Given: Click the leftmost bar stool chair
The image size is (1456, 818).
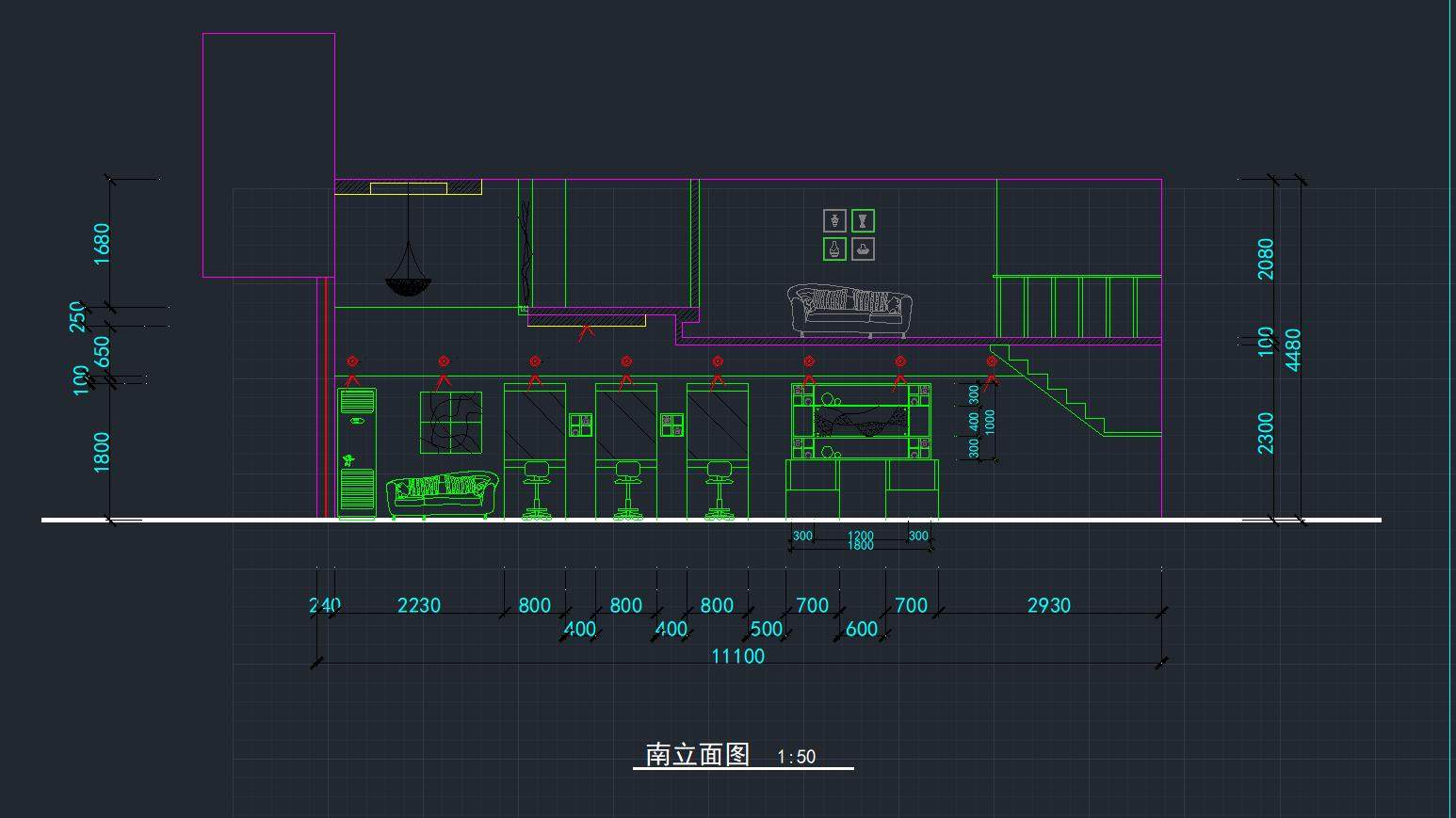Looking at the screenshot, I should click(537, 489).
